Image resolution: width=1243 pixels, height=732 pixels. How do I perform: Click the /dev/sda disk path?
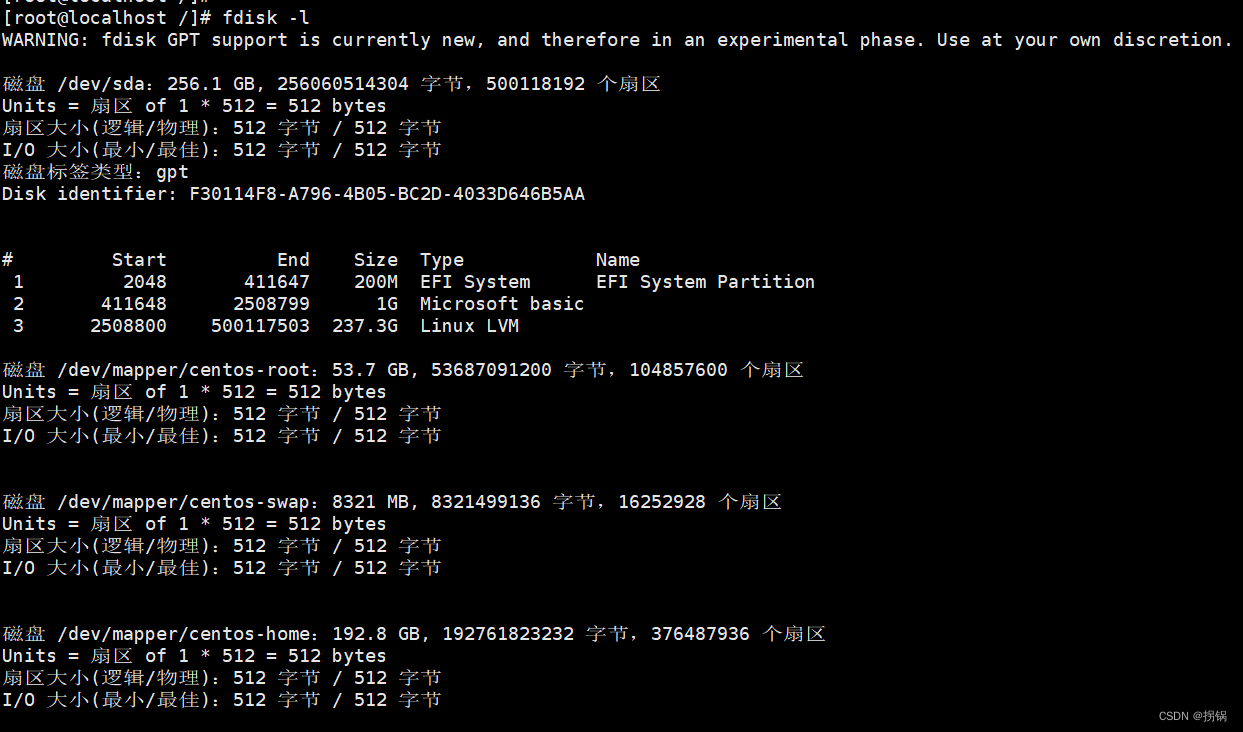tap(101, 84)
